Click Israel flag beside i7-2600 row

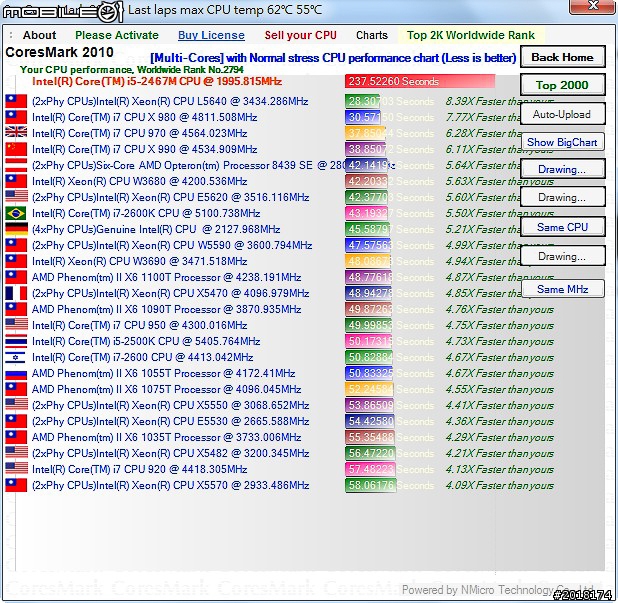16,357
